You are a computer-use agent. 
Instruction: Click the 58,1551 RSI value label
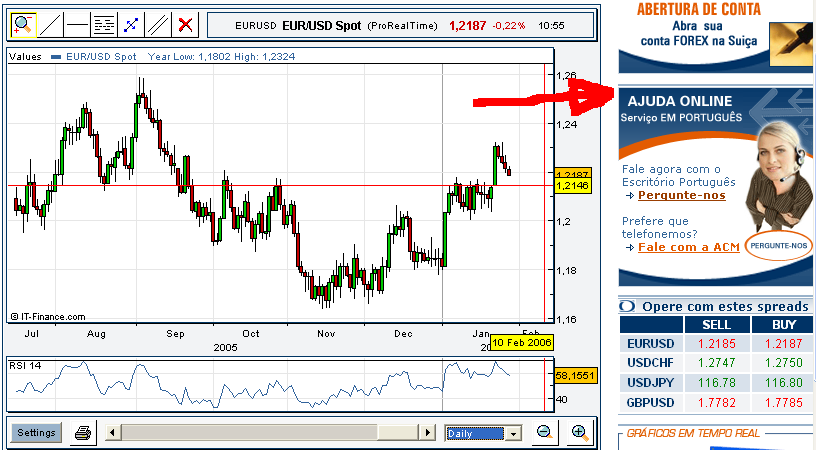coord(574,376)
